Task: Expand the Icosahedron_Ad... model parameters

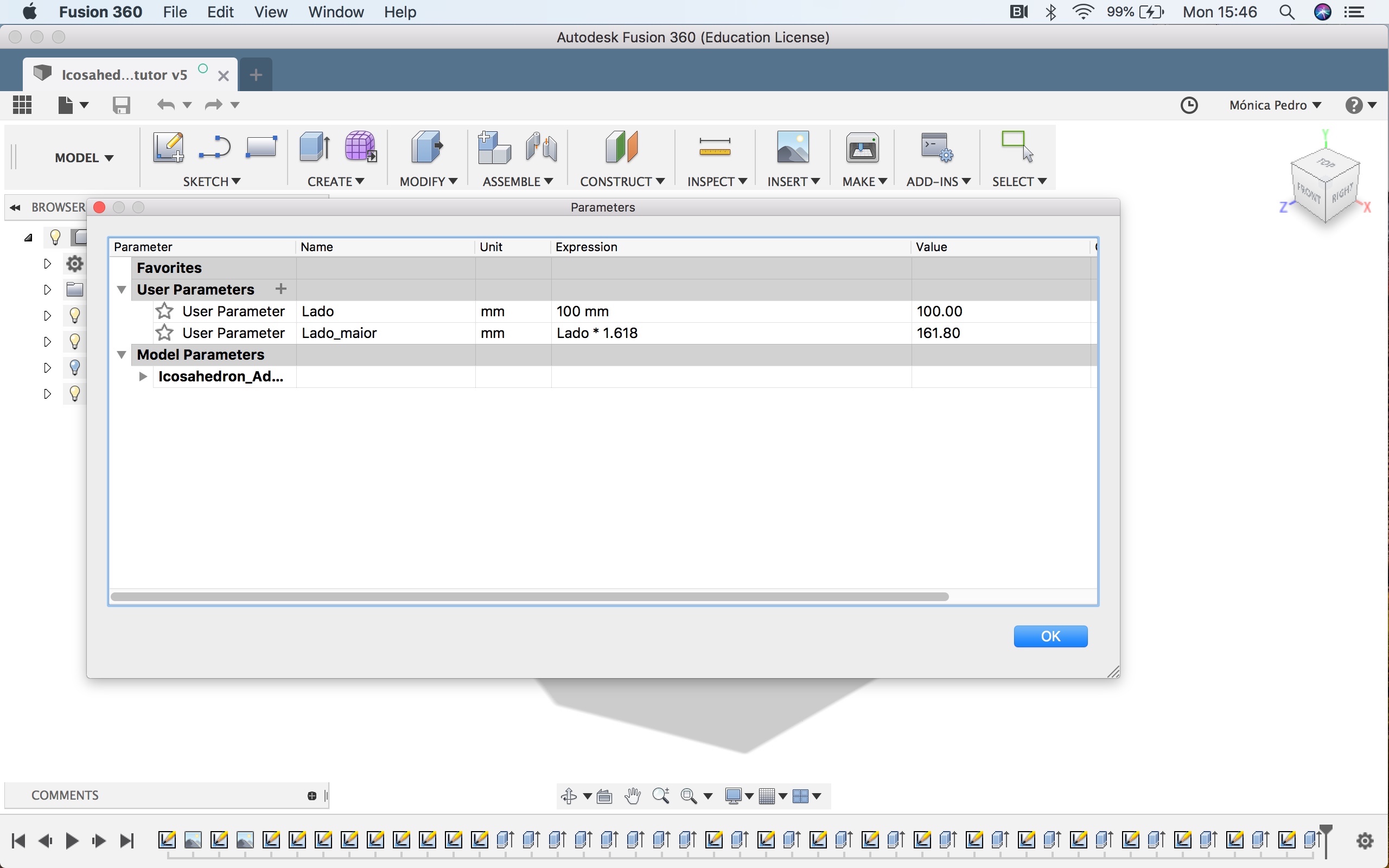Action: coord(143,376)
